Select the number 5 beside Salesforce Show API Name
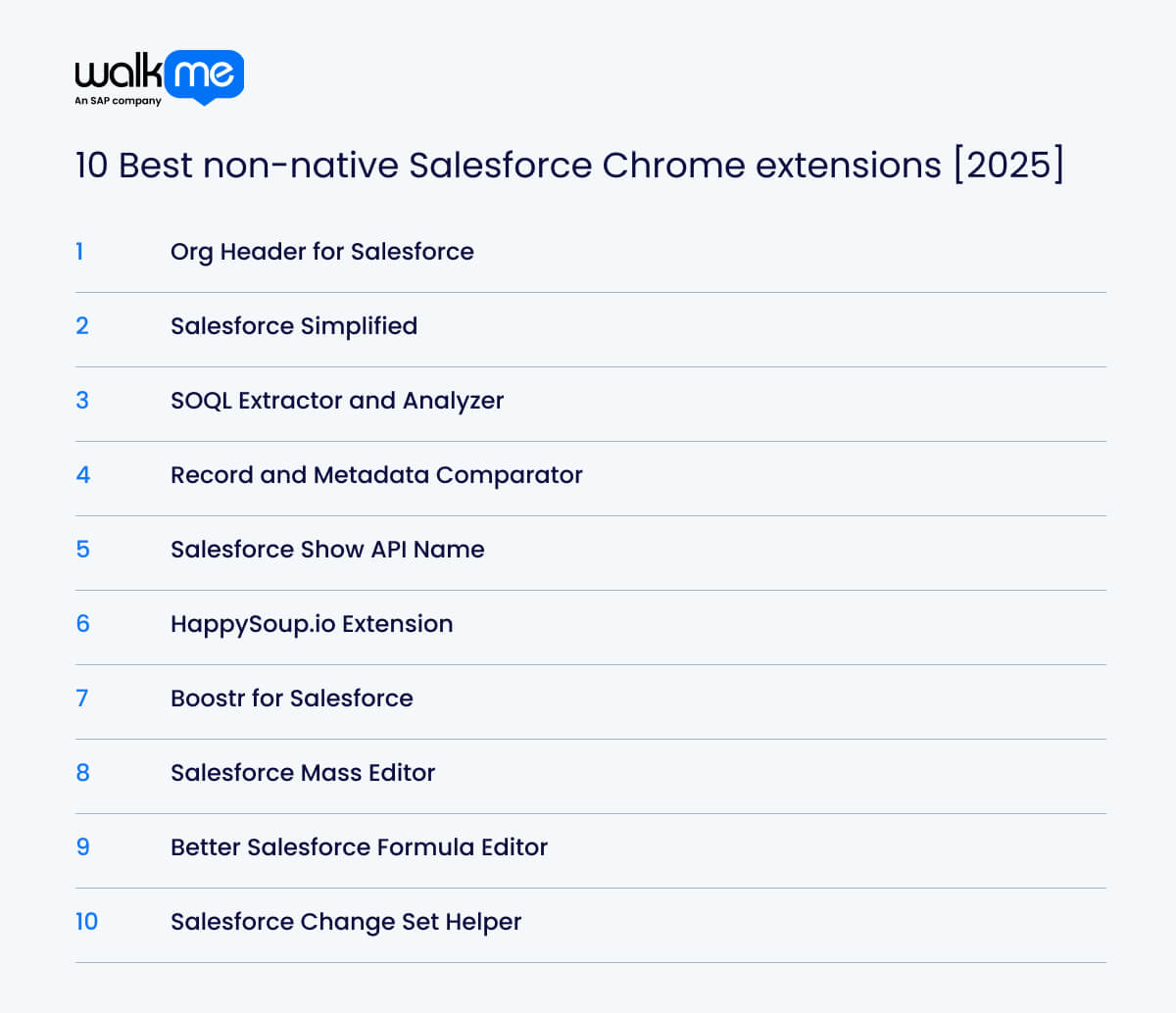Viewport: 1176px width, 1013px height. coord(82,550)
